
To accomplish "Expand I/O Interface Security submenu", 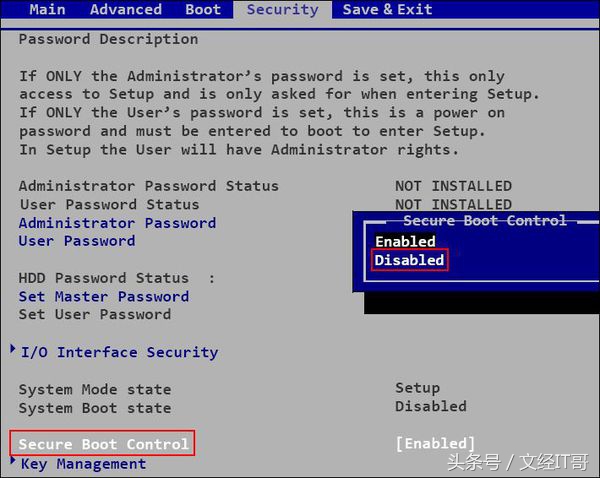I will click(119, 352).
